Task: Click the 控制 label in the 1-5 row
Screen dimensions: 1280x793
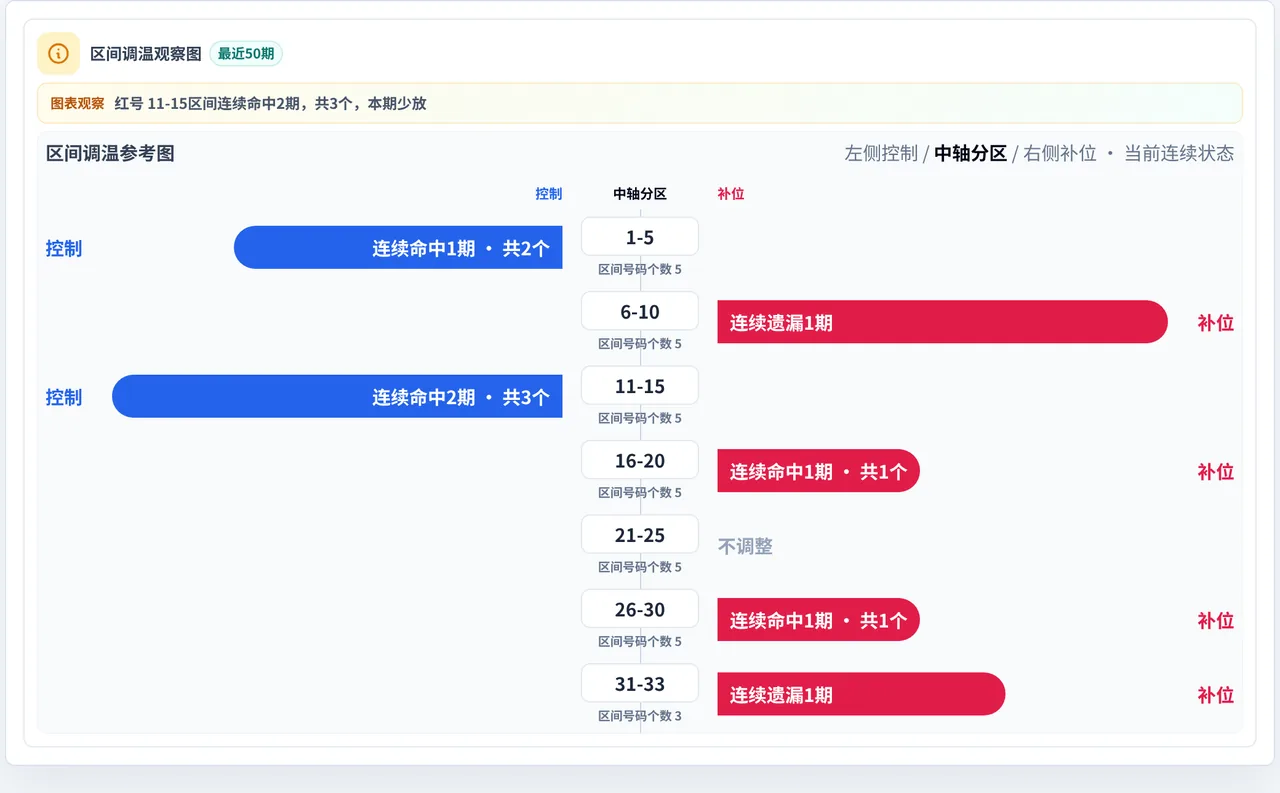Action: [64, 248]
